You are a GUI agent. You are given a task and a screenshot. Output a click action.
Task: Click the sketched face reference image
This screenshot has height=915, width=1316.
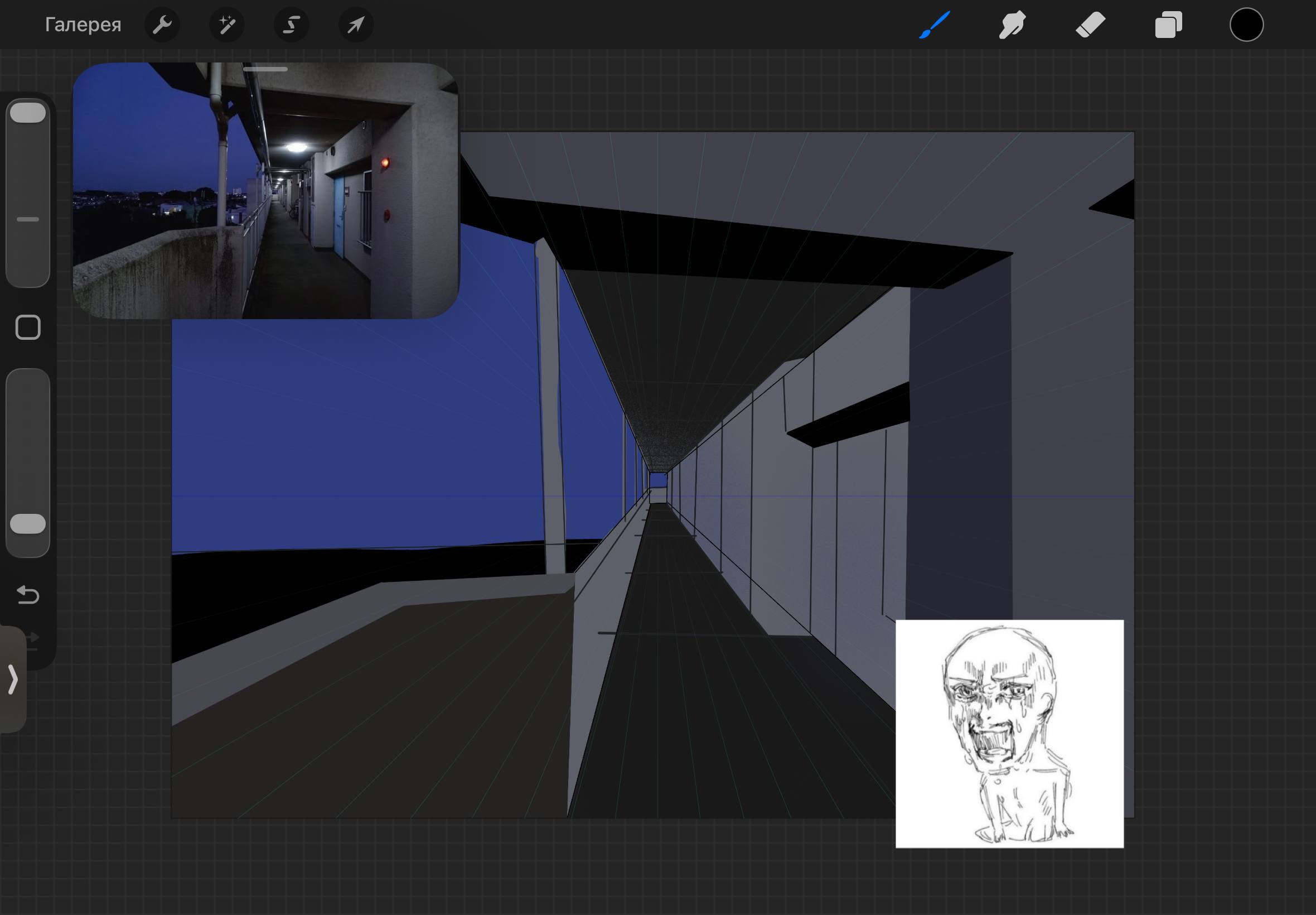(1009, 733)
